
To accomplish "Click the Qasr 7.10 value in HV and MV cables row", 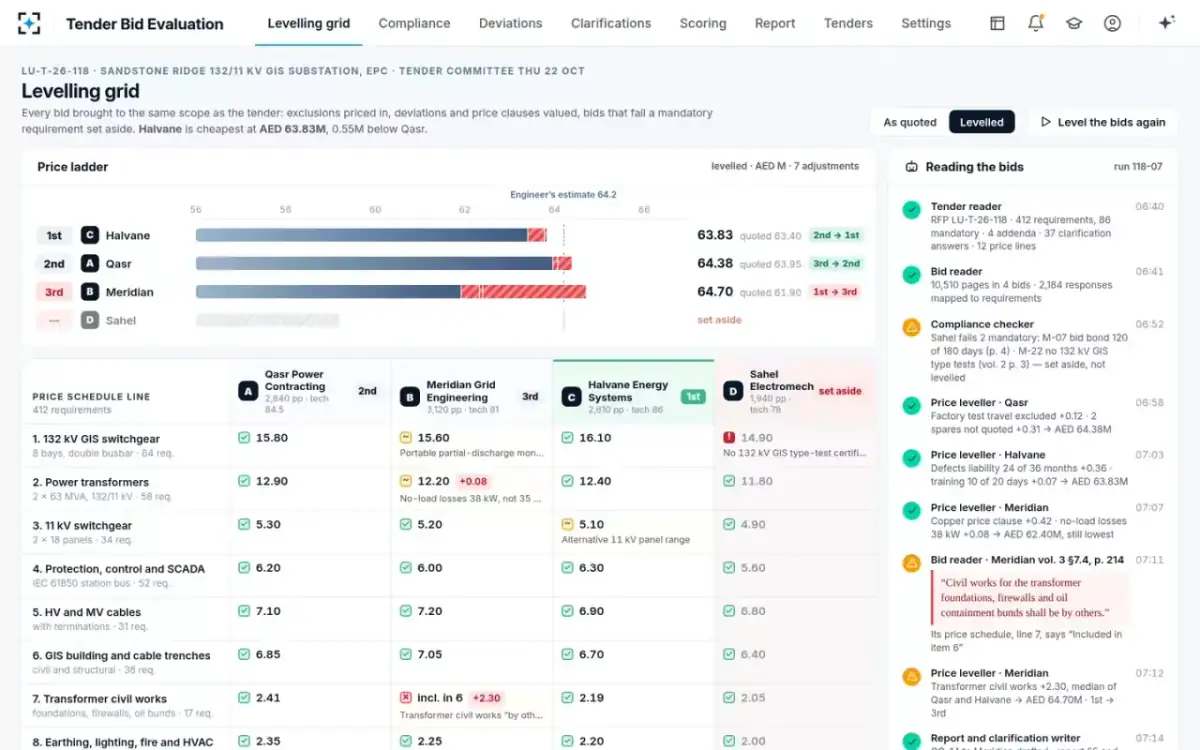I will tap(268, 611).
